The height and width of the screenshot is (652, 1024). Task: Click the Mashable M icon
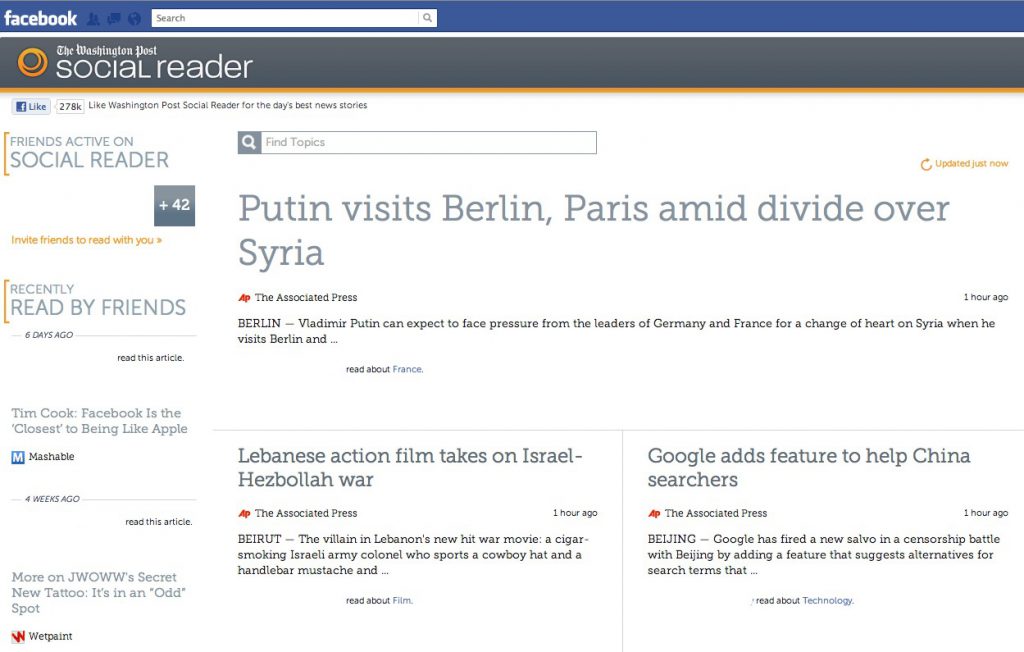coord(18,457)
